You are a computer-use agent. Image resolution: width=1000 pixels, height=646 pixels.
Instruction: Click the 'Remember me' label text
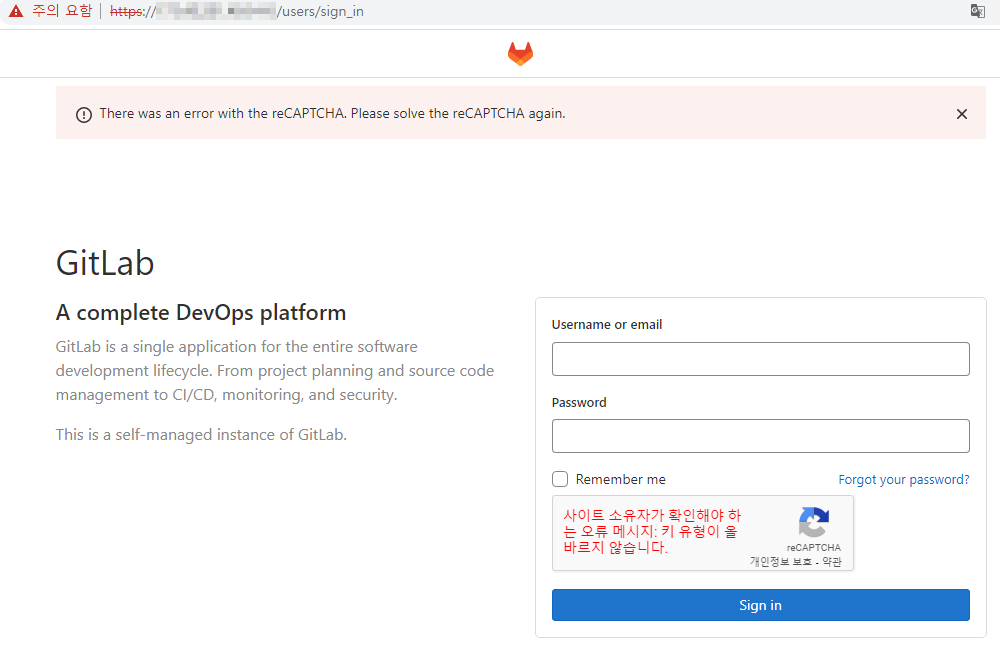coord(621,480)
